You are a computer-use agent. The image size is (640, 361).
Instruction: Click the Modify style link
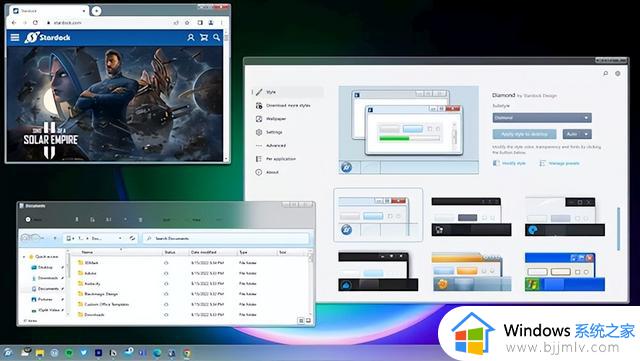510,163
